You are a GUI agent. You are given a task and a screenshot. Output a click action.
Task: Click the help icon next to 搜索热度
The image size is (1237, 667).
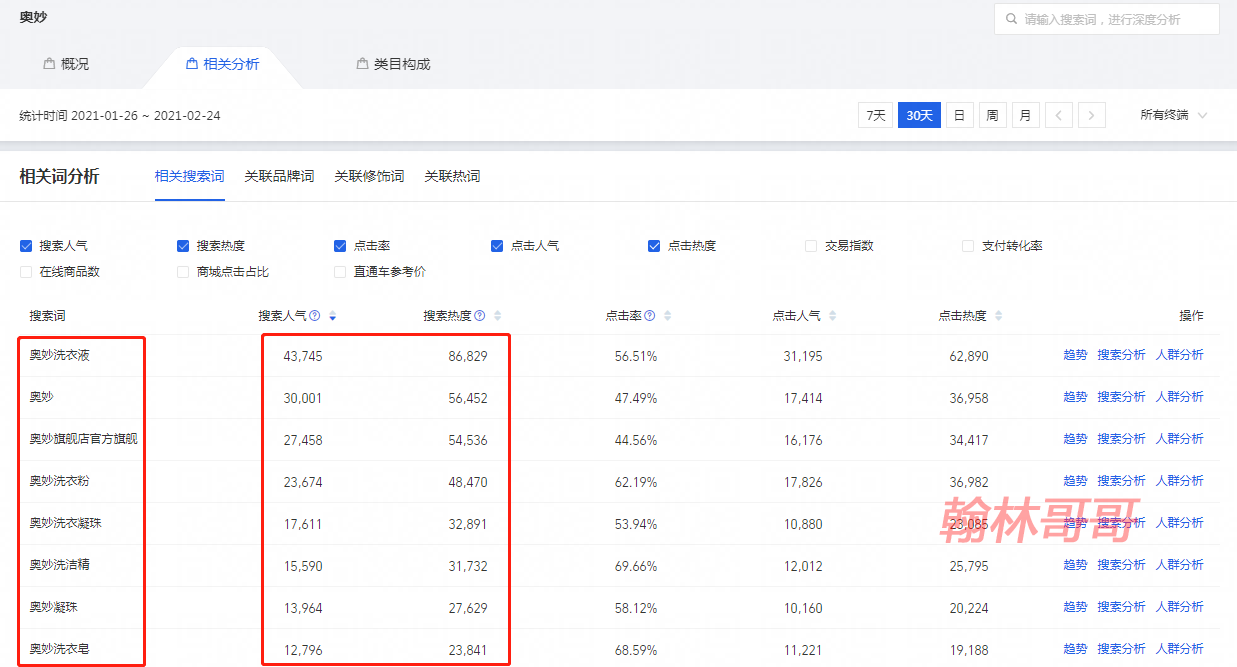480,316
